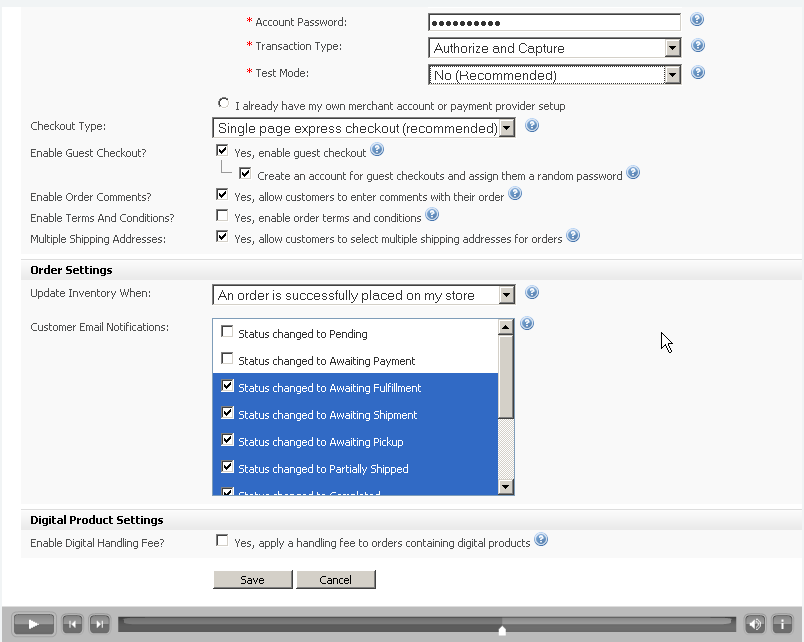This screenshot has width=804, height=642.
Task: Show help for Checkout Type dropdown
Action: coord(532,126)
